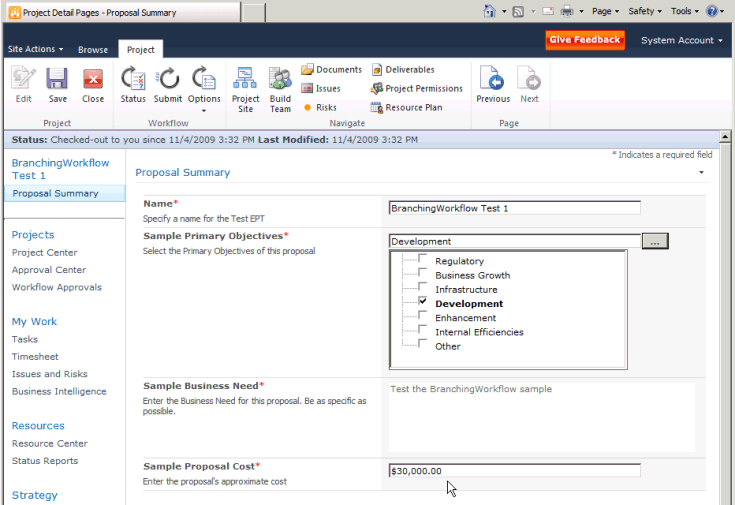This screenshot has height=505, width=735.
Task: Expand the Options dropdown arrow
Action: tap(204, 111)
